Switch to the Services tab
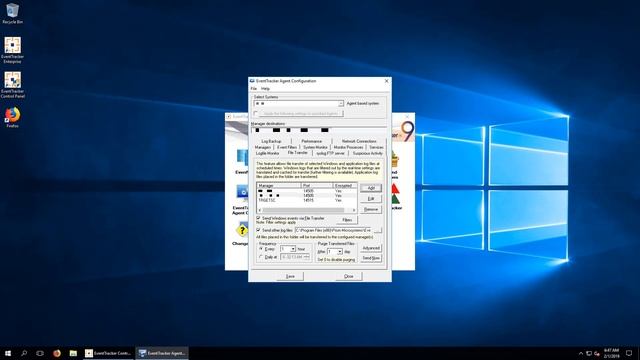Screen dimensions: 640x360 [x=376, y=147]
